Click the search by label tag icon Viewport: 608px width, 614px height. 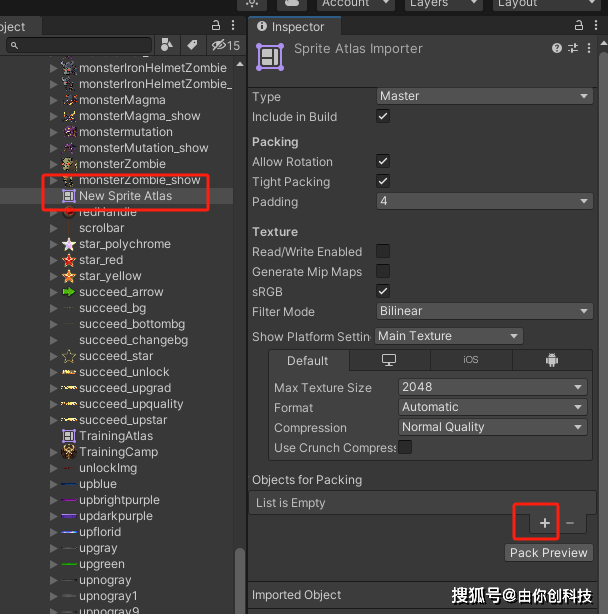(192, 45)
